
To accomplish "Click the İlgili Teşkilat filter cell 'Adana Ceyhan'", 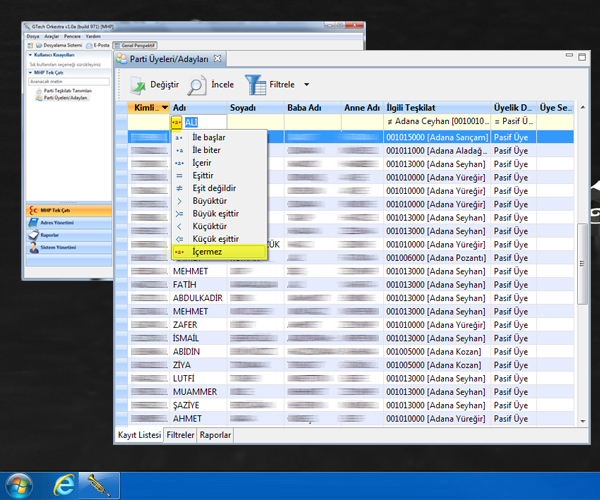I will pyautogui.click(x=437, y=122).
